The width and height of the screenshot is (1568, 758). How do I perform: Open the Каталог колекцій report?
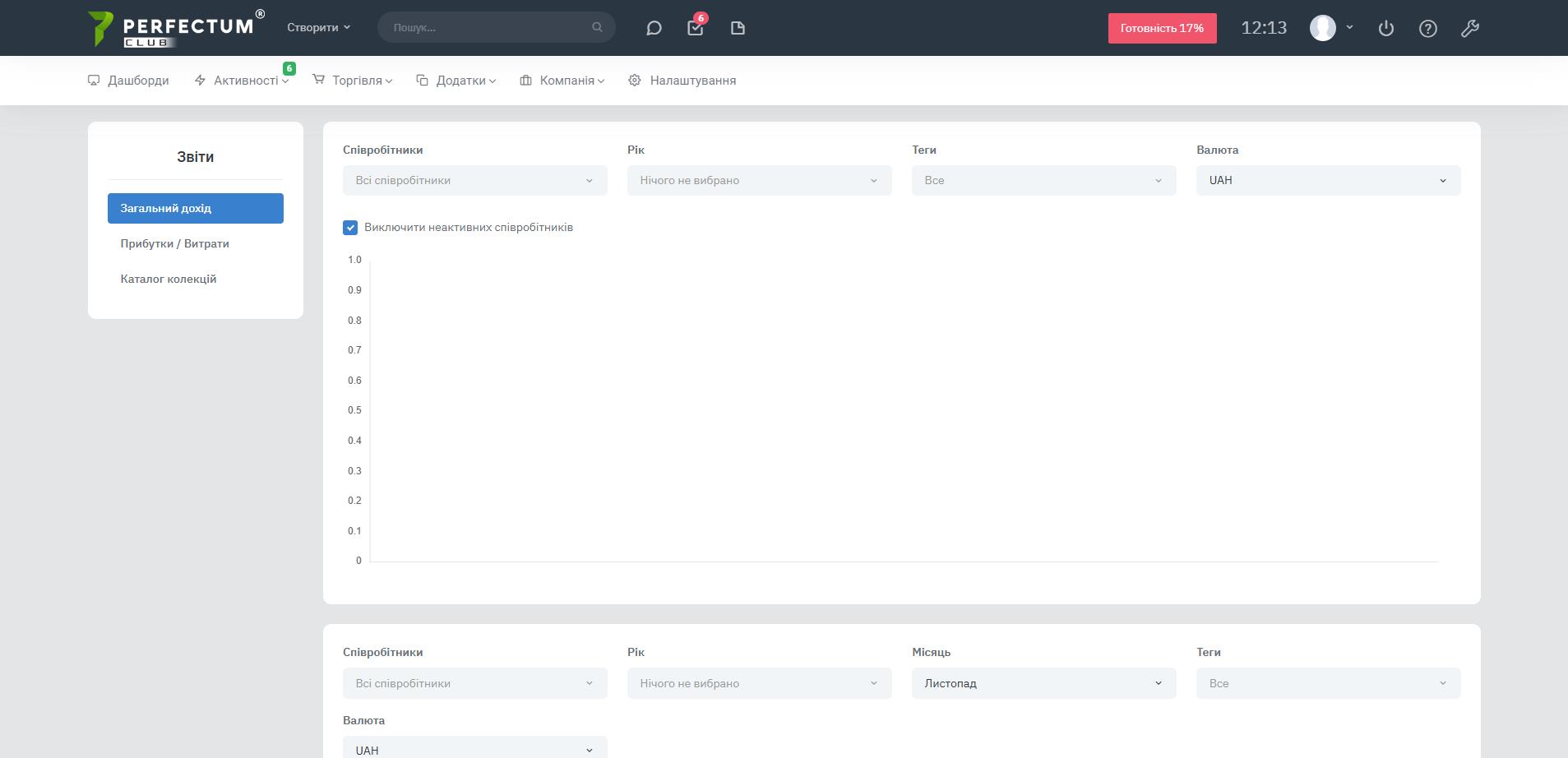(169, 280)
